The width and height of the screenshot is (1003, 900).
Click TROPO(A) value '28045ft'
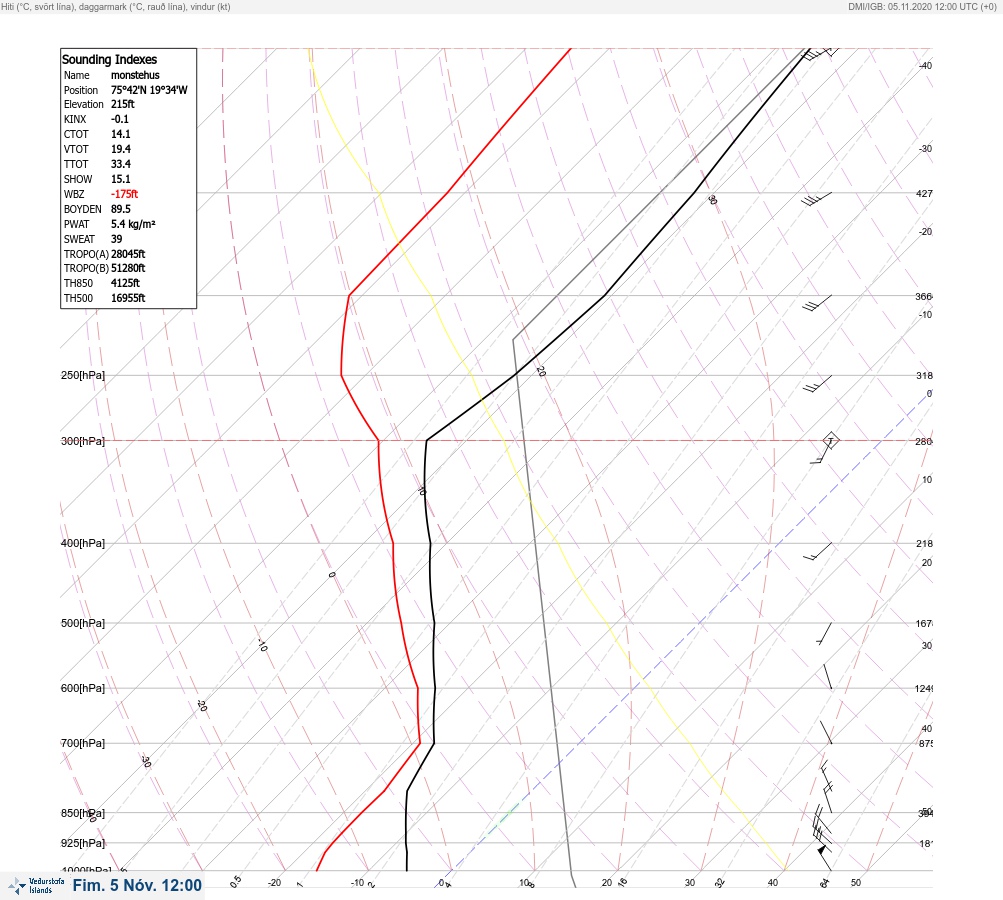click(128, 254)
